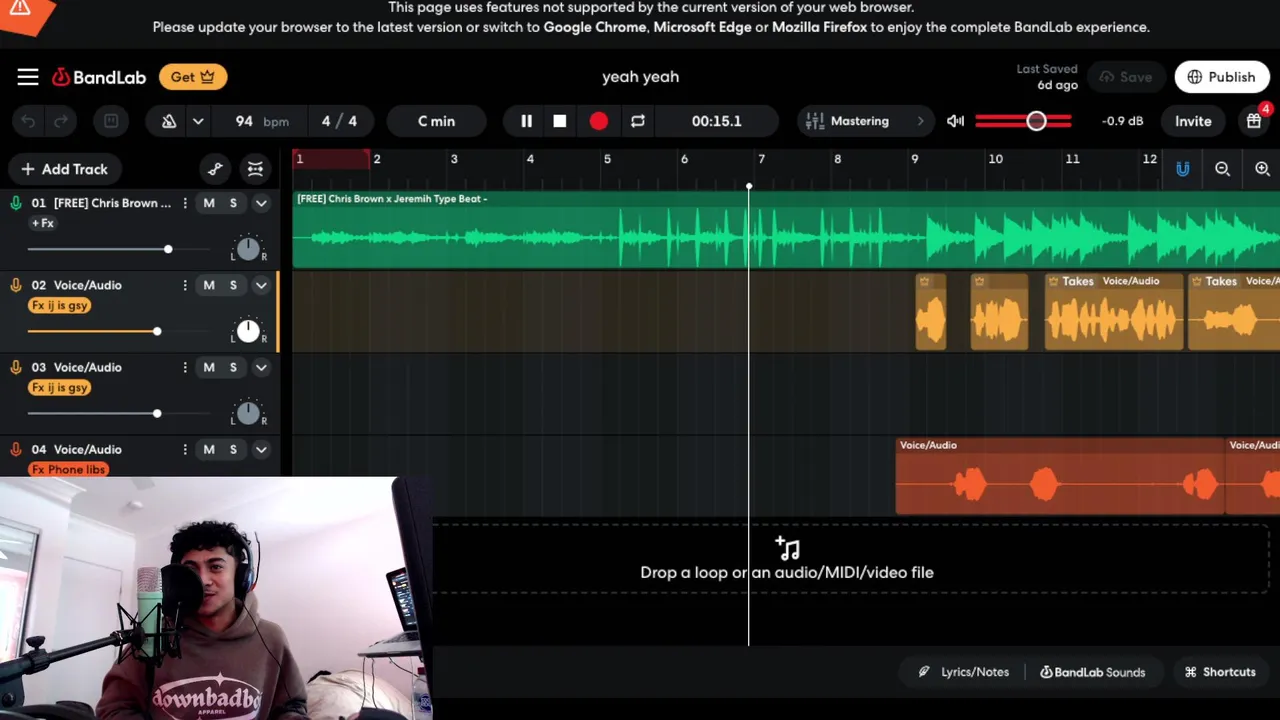
Task: Expand track 03 options chevron
Action: (x=261, y=367)
